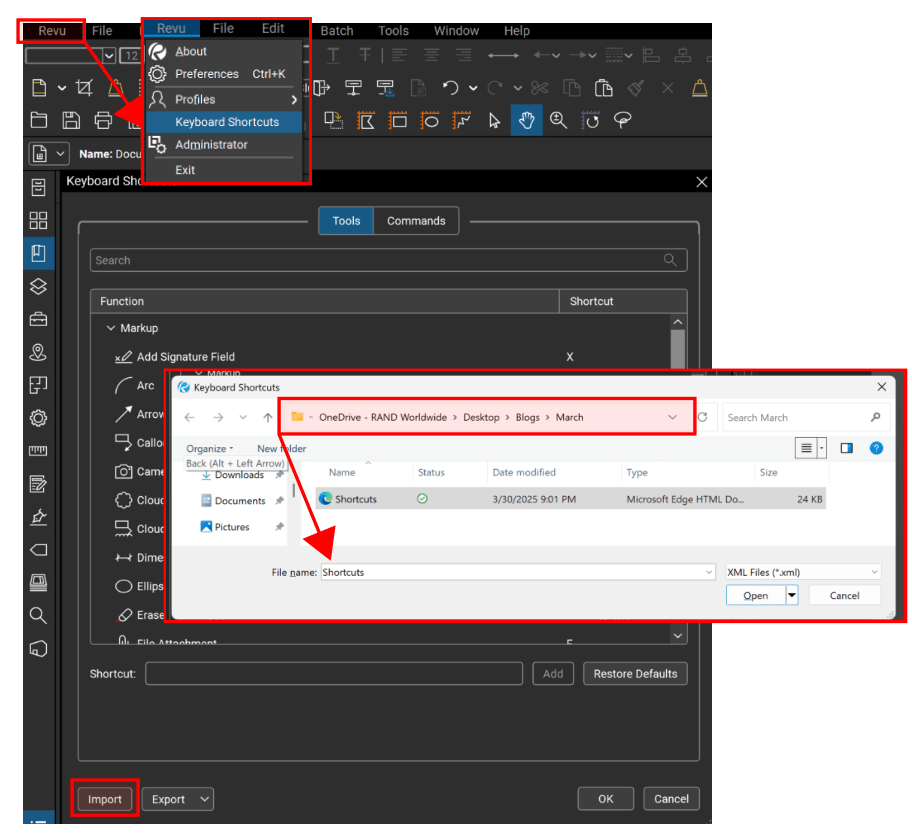This screenshot has height=836, width=912.
Task: Open the Window menu
Action: [x=456, y=31]
